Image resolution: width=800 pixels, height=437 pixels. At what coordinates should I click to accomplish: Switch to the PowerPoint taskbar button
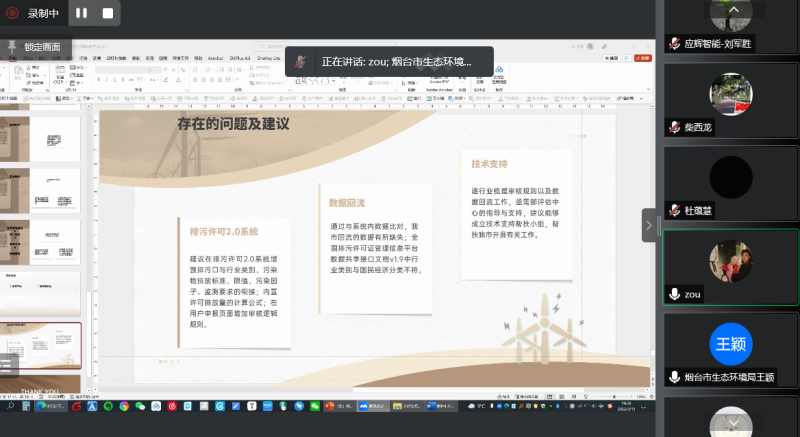[x=339, y=406]
